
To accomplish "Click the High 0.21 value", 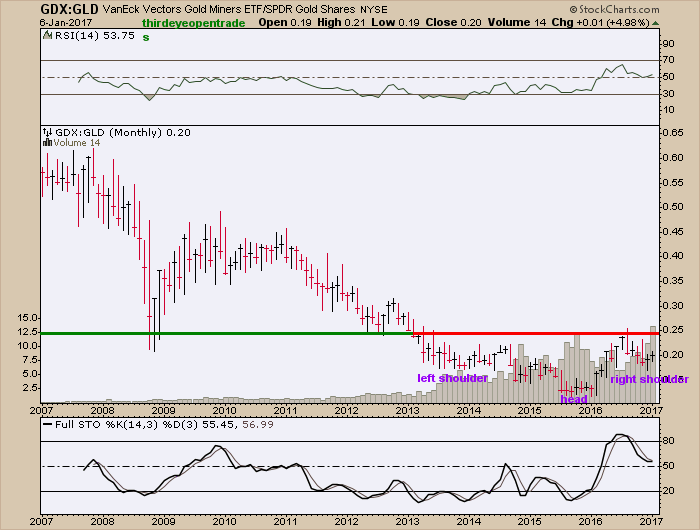I will 342,22.
